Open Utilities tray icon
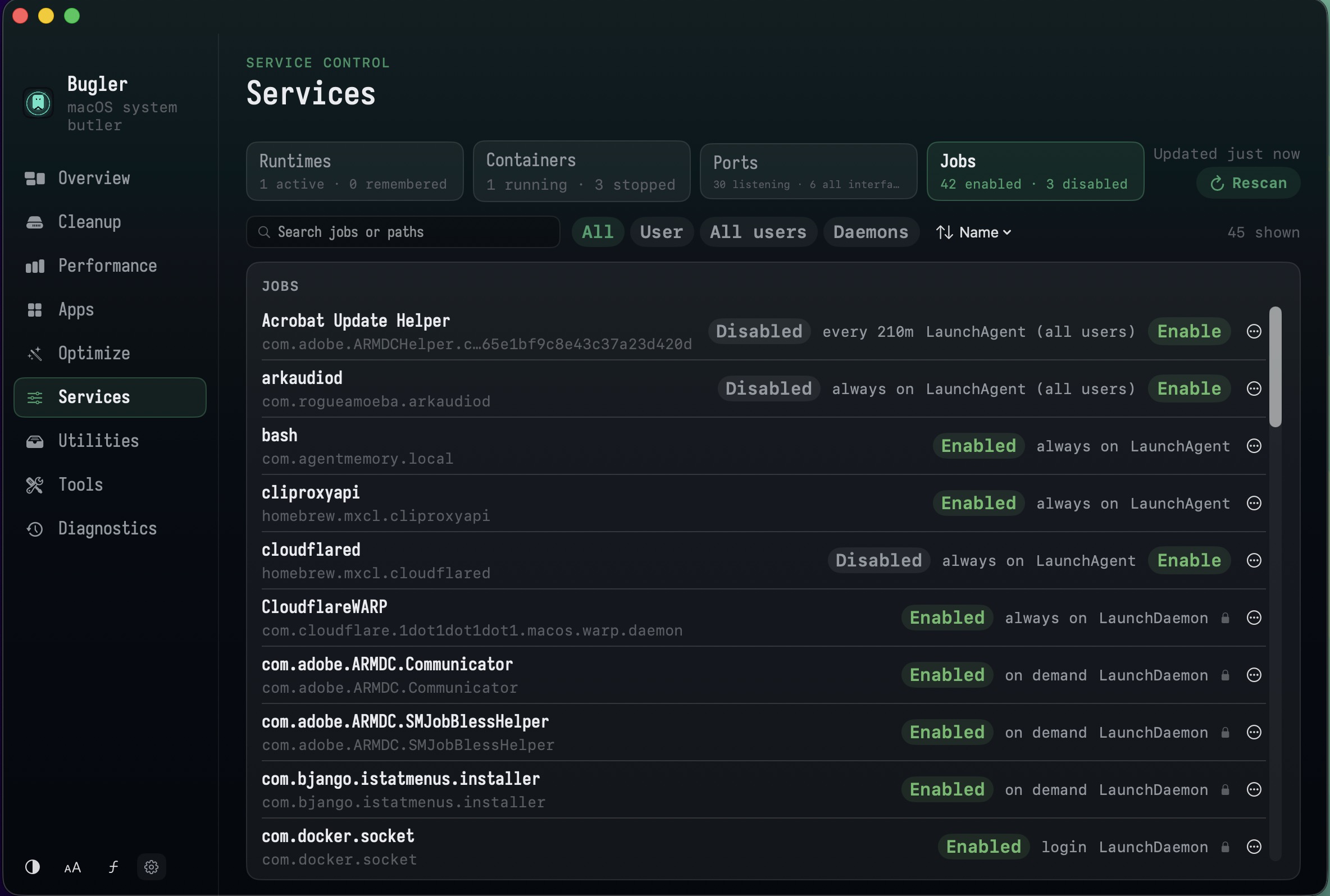The image size is (1330, 896). pyautogui.click(x=35, y=441)
